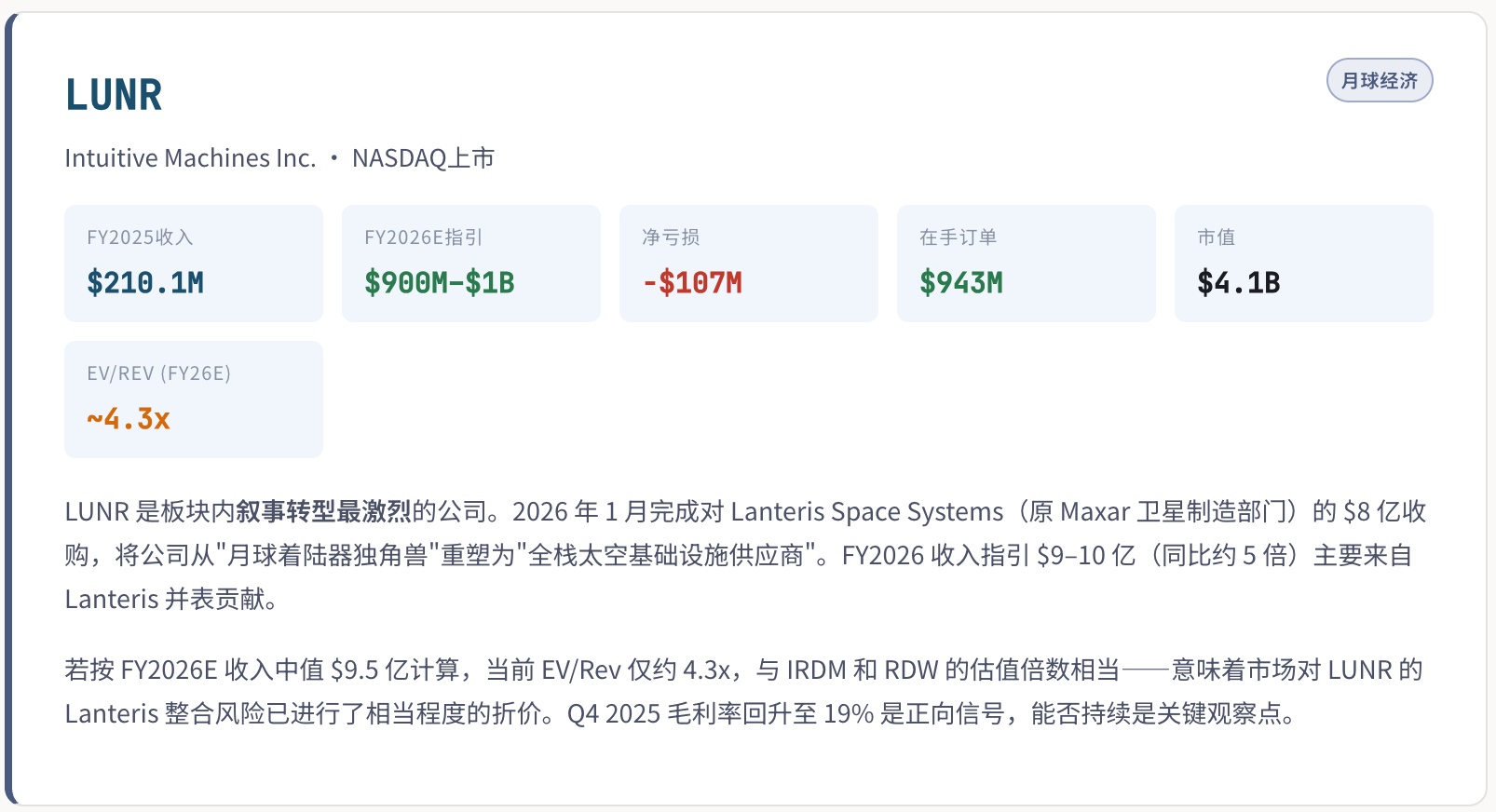
Task: Click the NASDAQ上市 listing label
Action: [x=423, y=158]
